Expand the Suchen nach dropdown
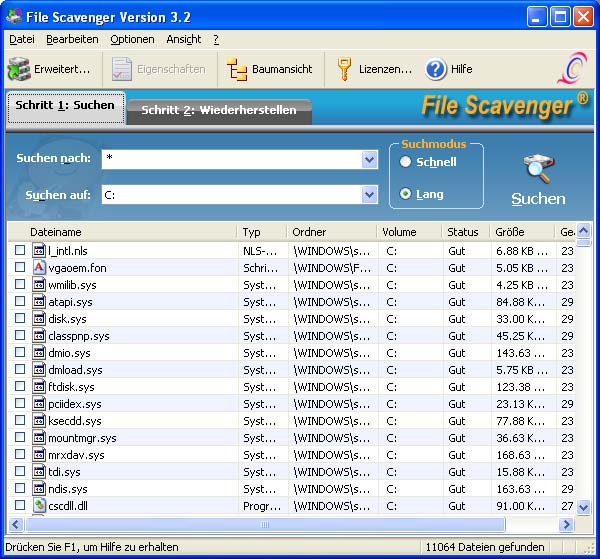 point(369,160)
